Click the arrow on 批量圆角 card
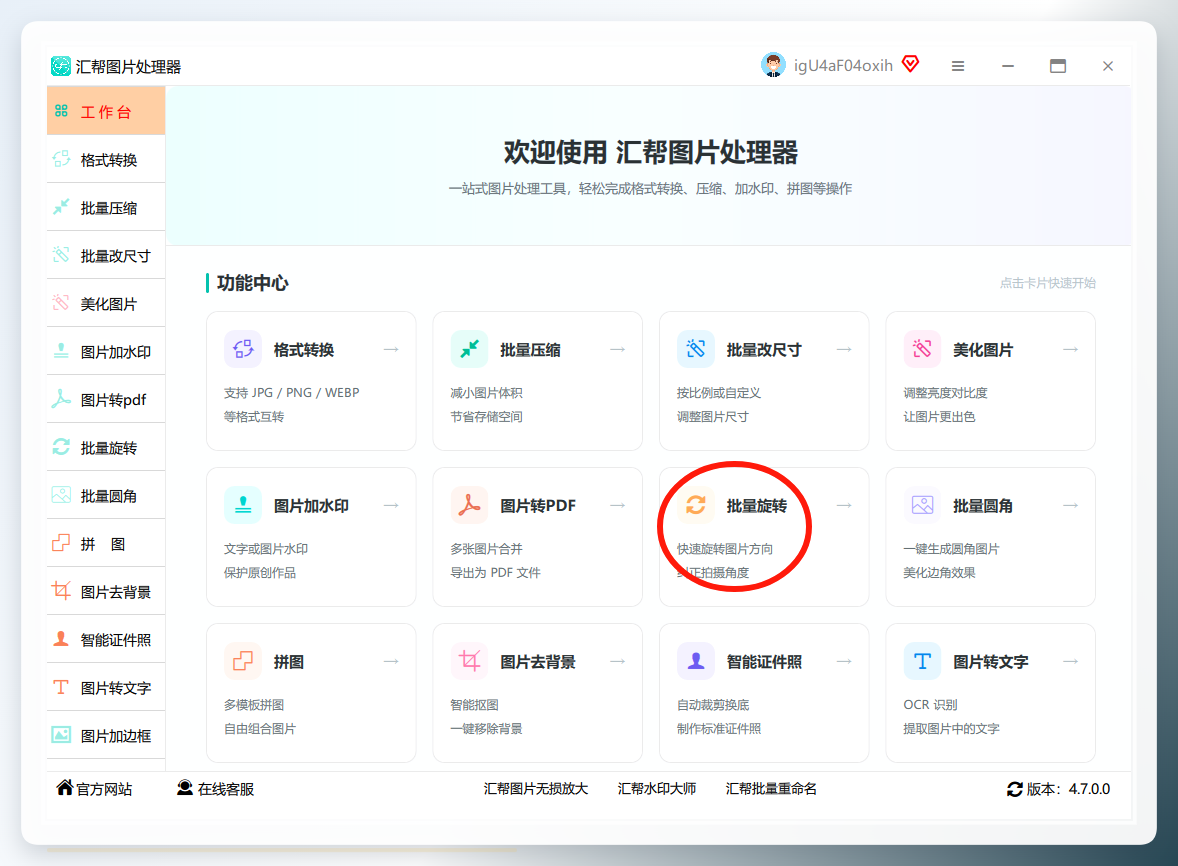 pos(1071,505)
